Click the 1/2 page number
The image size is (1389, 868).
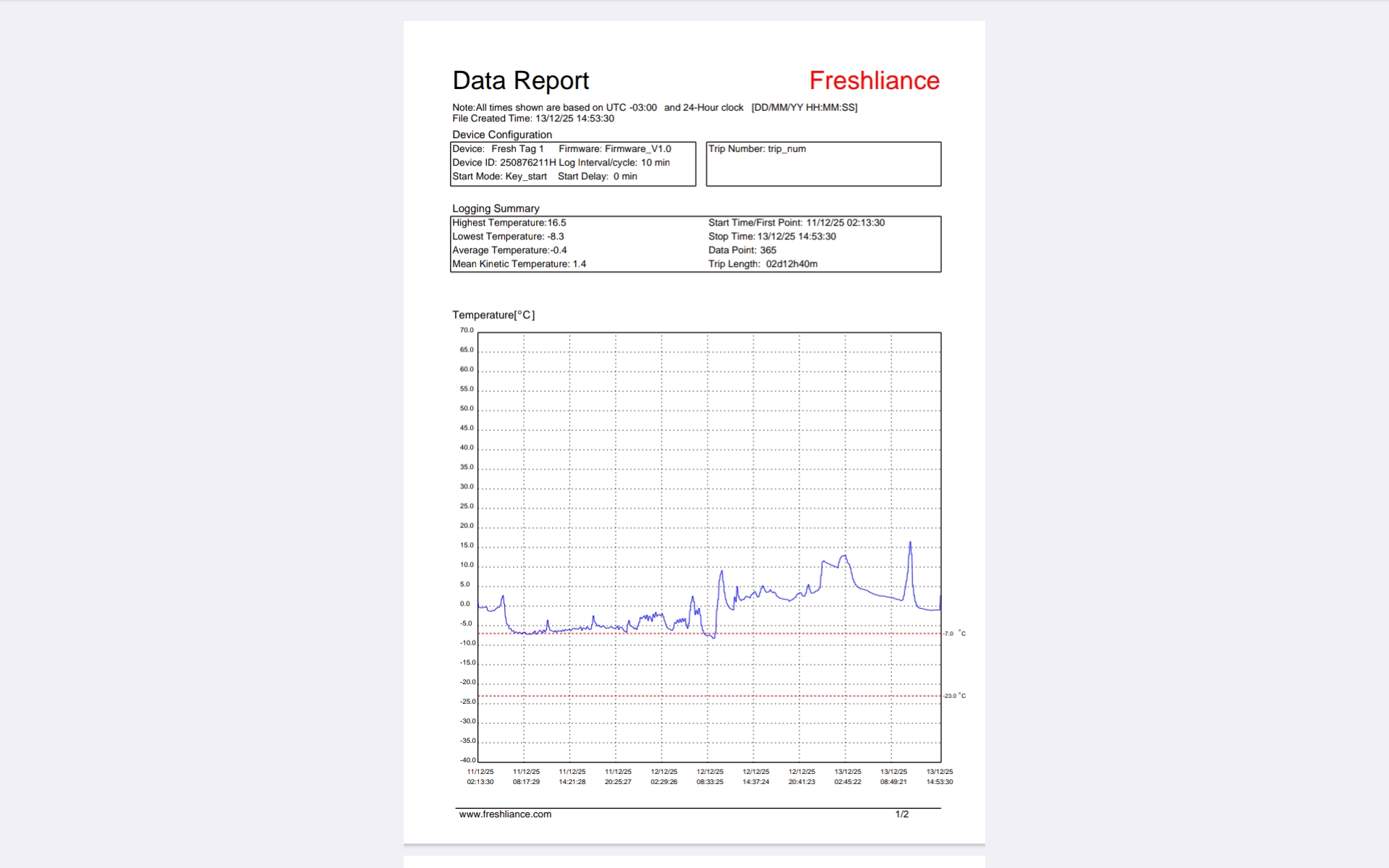(x=901, y=814)
